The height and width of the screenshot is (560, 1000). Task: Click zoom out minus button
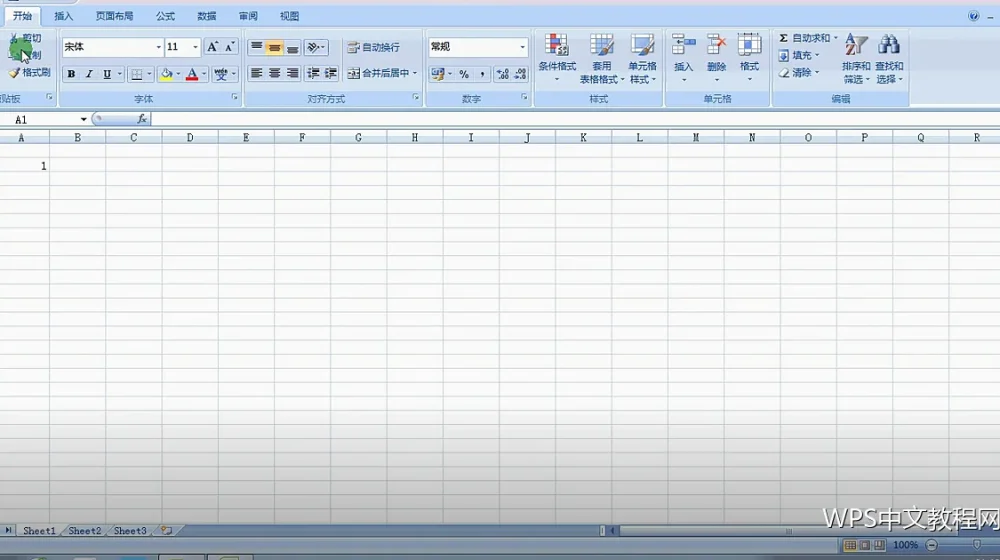(x=932, y=545)
